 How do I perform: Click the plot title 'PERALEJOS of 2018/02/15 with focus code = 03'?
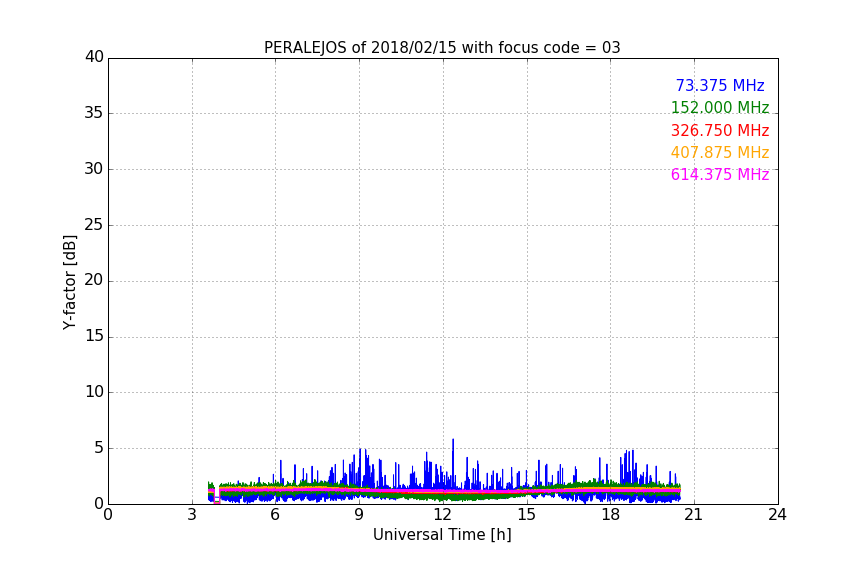(442, 48)
